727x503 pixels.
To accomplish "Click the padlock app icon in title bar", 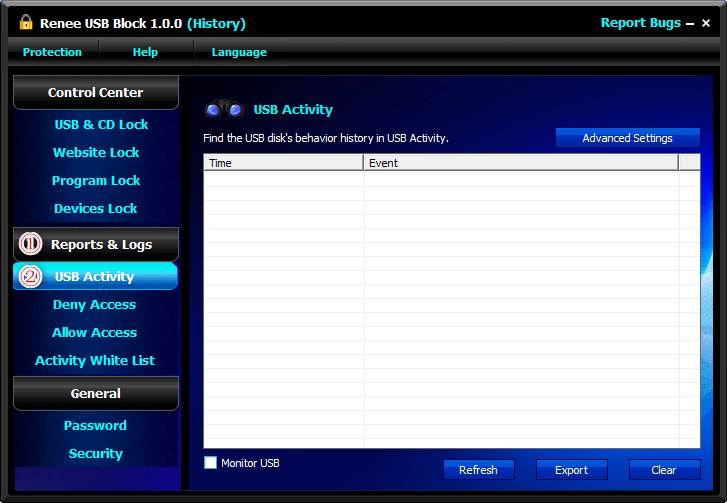I will pyautogui.click(x=26, y=22).
